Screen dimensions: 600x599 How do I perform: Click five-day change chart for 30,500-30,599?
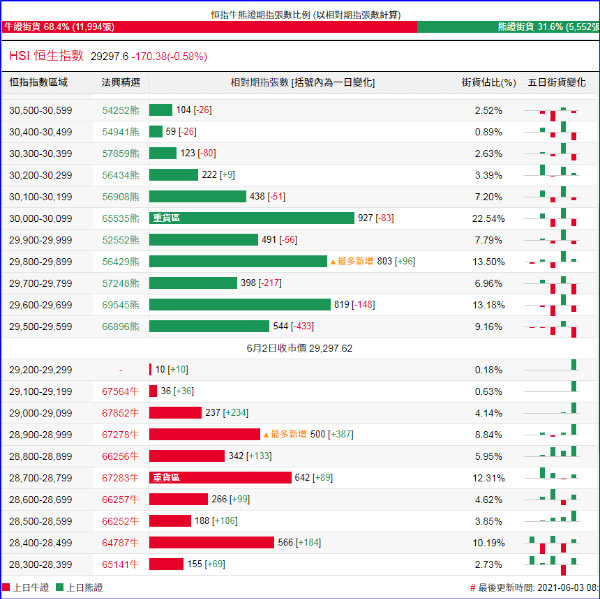552,113
